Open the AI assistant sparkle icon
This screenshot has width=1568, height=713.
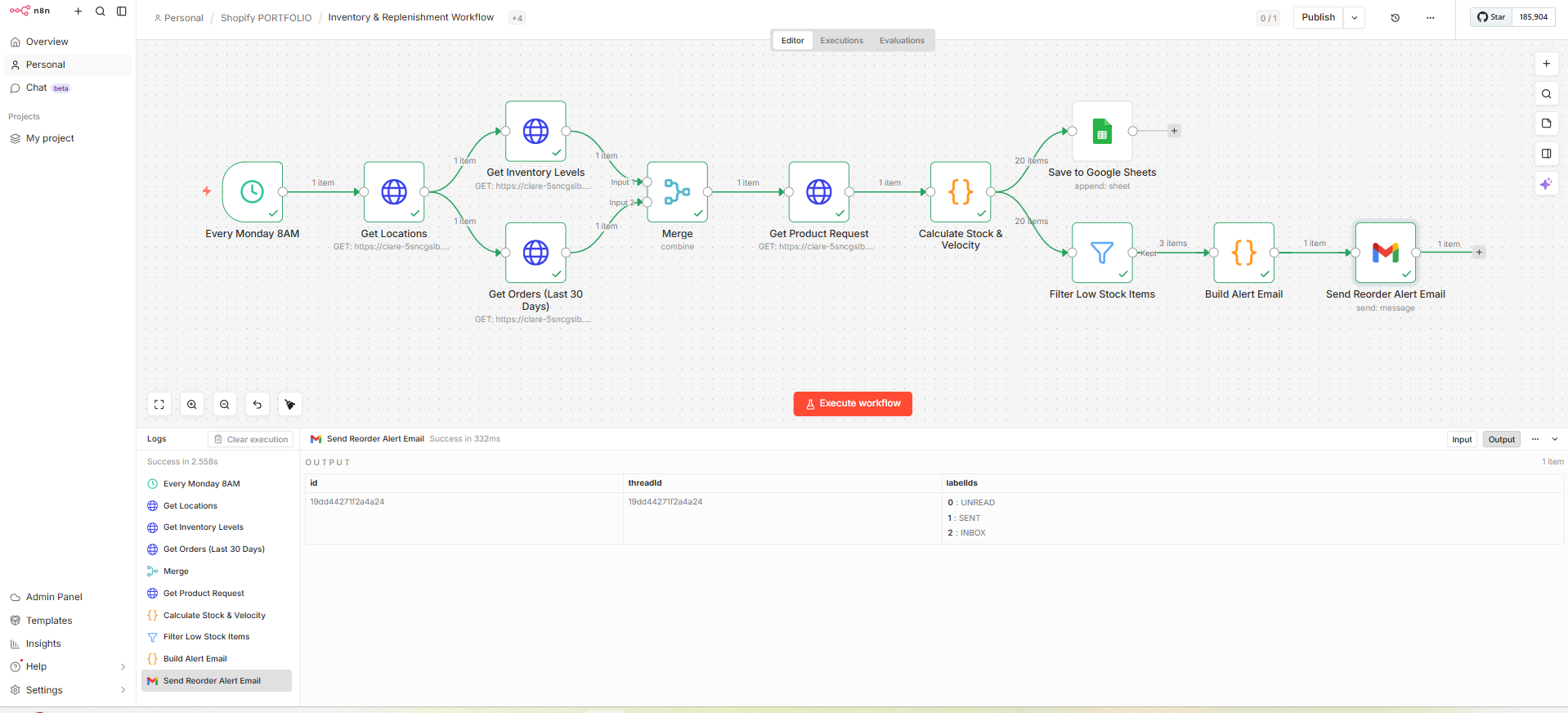click(1546, 184)
